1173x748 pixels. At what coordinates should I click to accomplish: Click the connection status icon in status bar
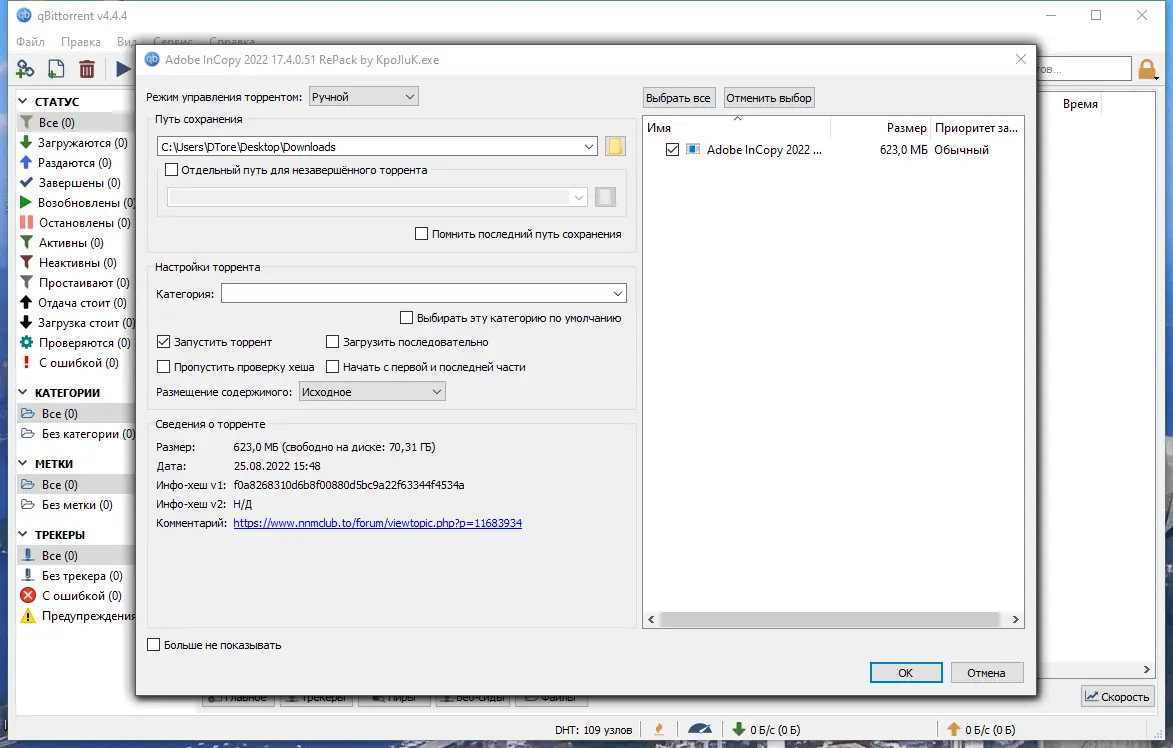coord(659,729)
